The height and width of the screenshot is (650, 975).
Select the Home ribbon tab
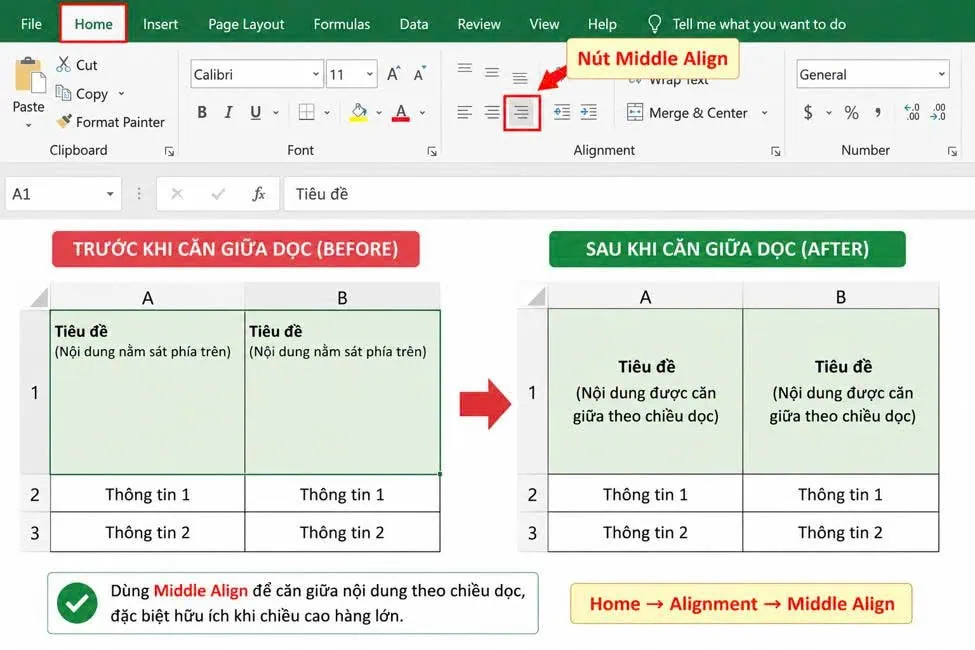93,24
